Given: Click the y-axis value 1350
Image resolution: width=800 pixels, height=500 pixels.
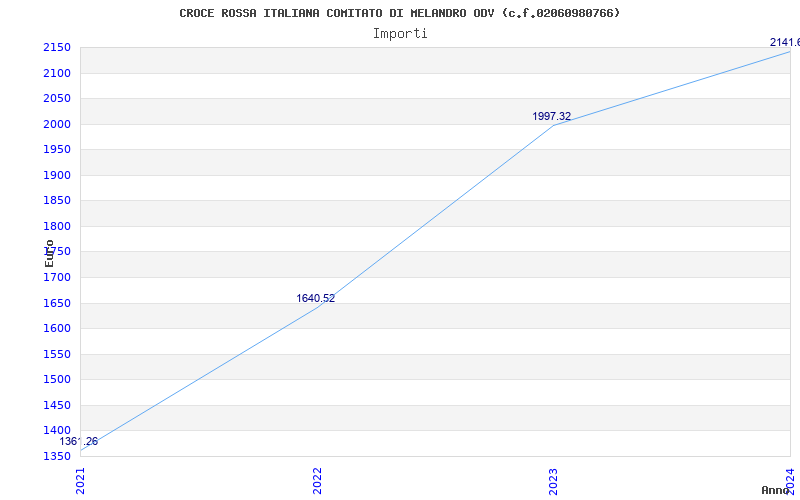Looking at the screenshot, I should tap(57, 456).
